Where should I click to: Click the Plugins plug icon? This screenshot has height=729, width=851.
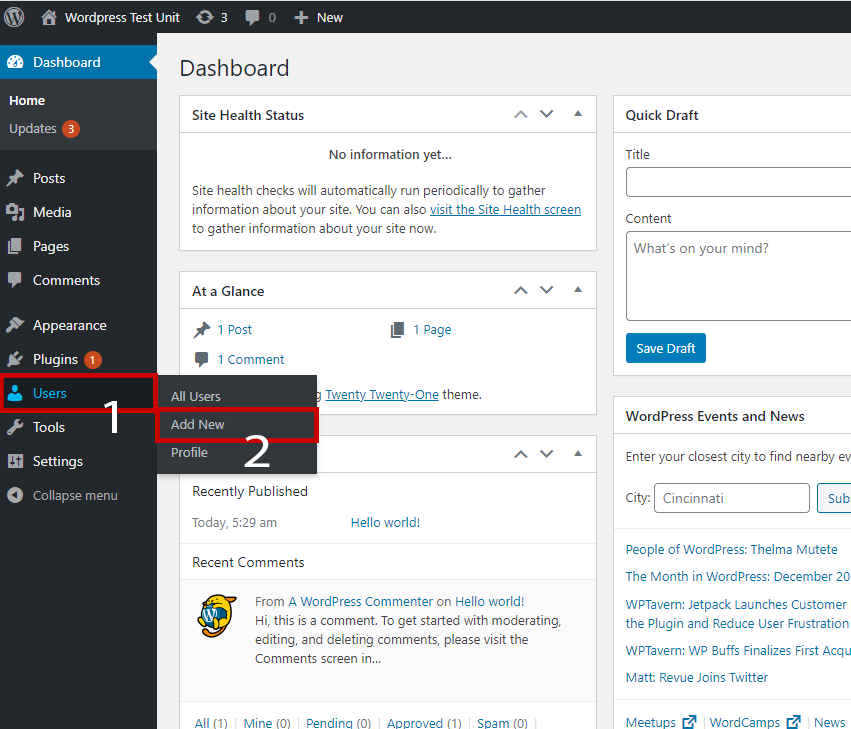[15, 359]
